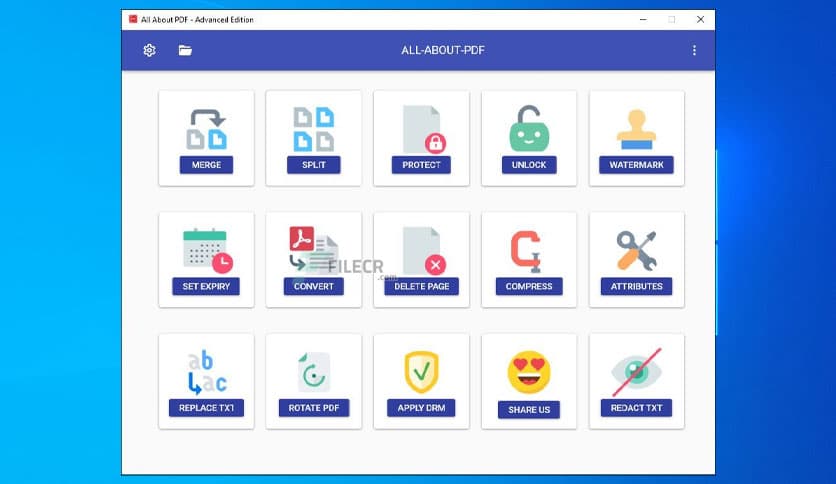Open the Protect padlock document icon

[x=421, y=127]
